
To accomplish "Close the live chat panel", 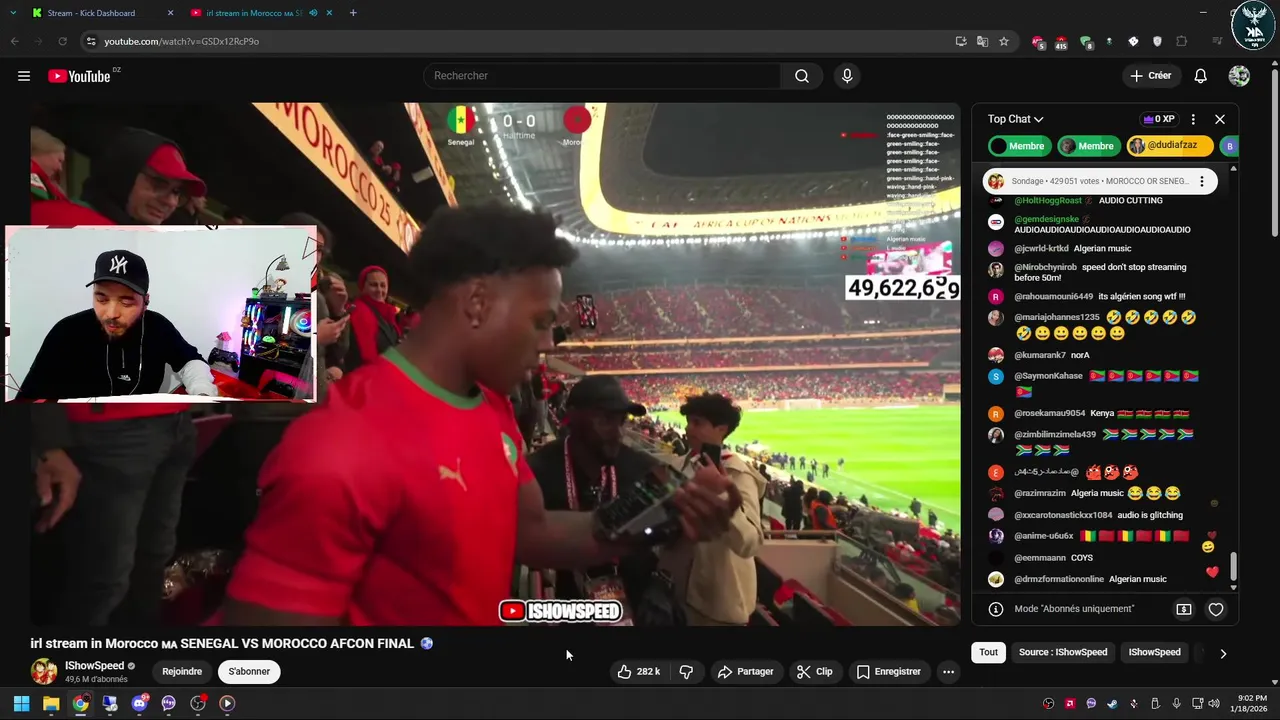I will click(1220, 119).
